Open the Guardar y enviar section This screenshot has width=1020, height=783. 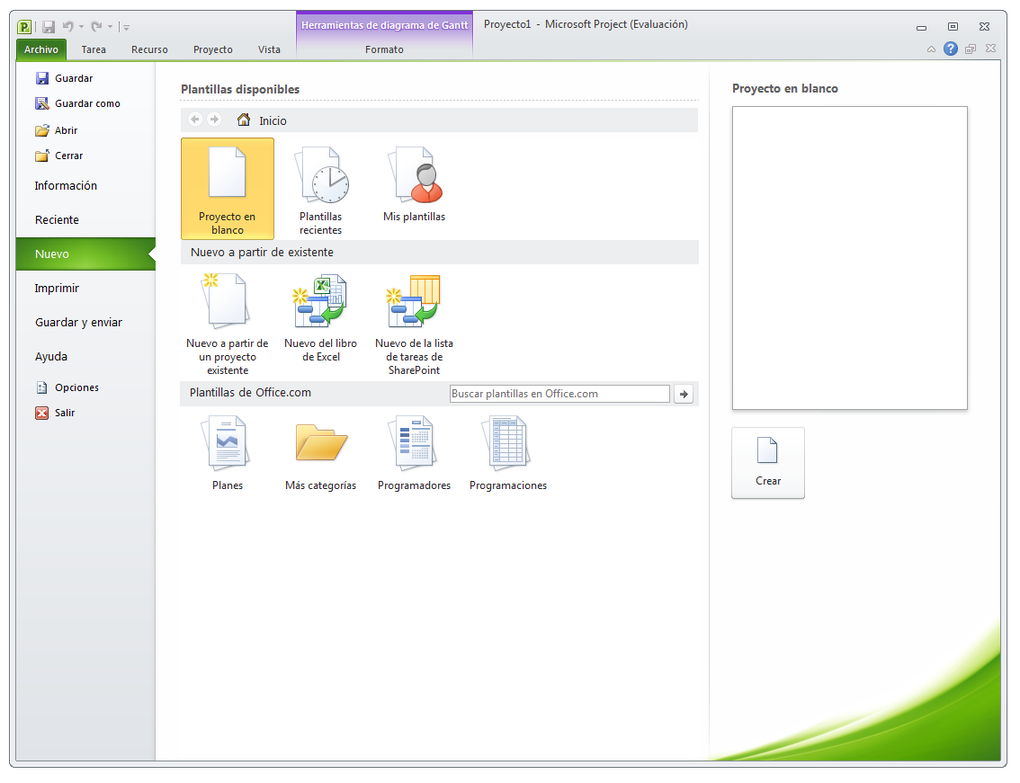79,323
